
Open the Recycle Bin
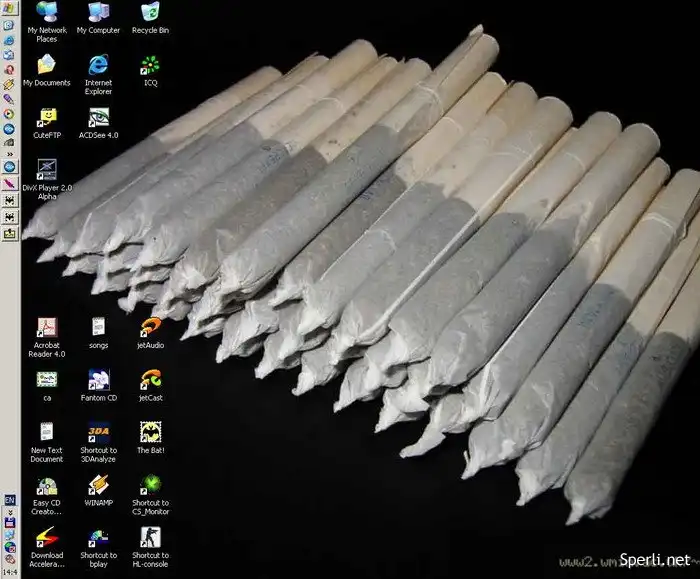click(150, 14)
